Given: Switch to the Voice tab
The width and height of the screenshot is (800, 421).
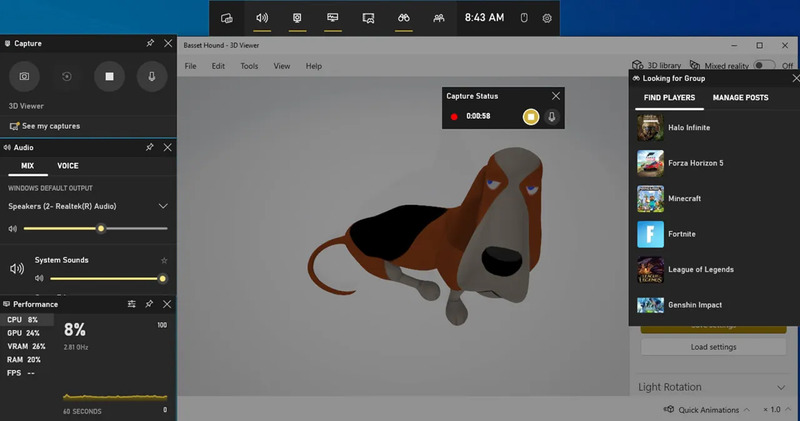Looking at the screenshot, I should [68, 166].
